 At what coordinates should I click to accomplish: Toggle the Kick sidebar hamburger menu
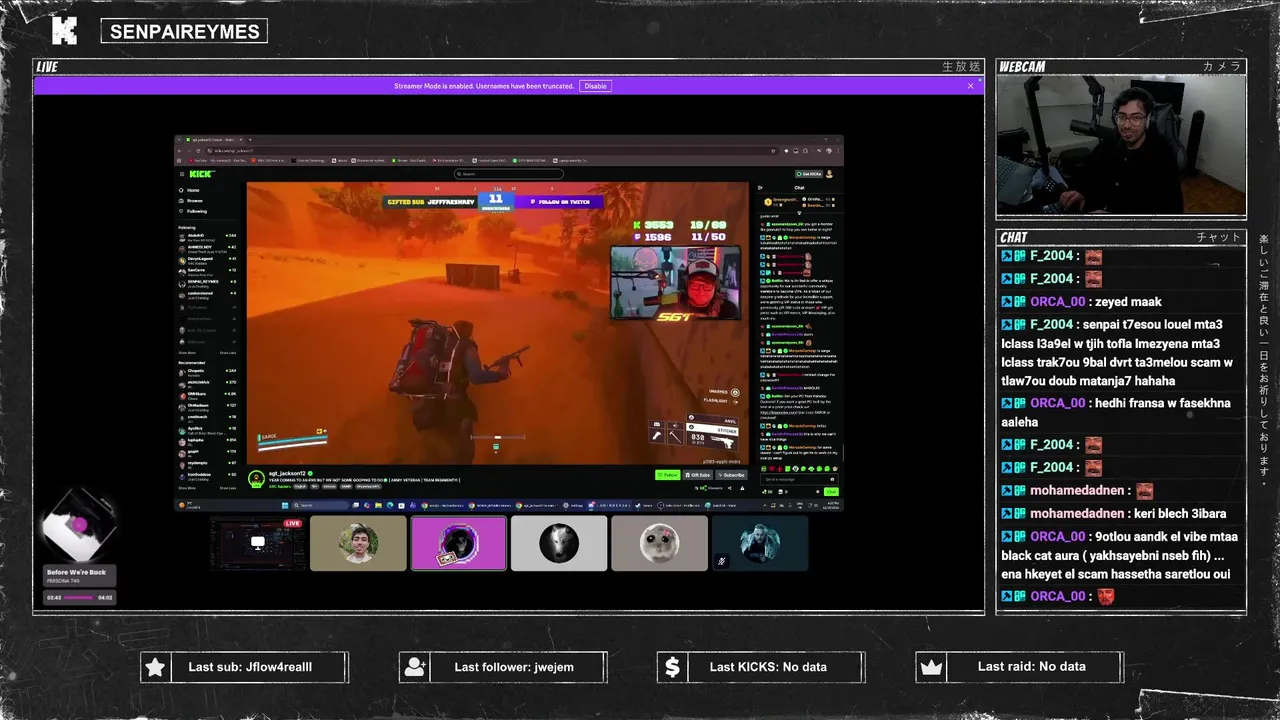pyautogui.click(x=182, y=174)
